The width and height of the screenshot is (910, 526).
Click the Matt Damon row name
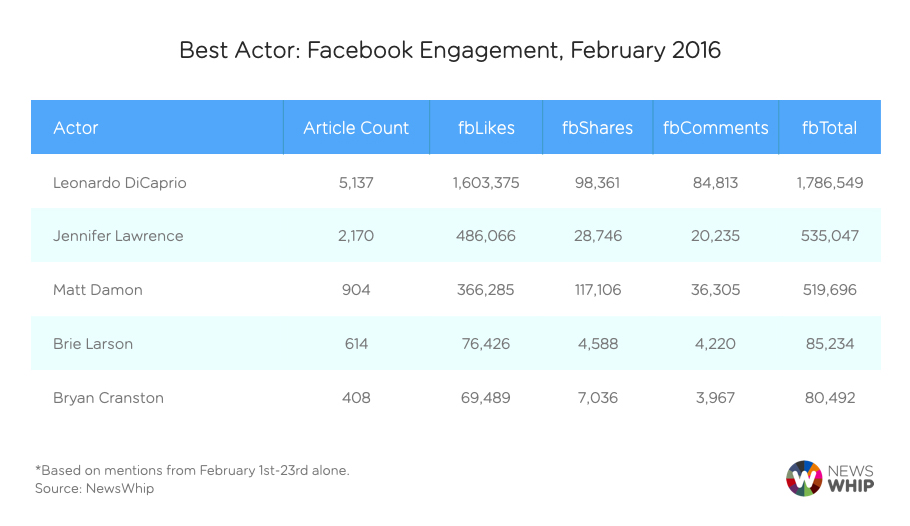(98, 290)
